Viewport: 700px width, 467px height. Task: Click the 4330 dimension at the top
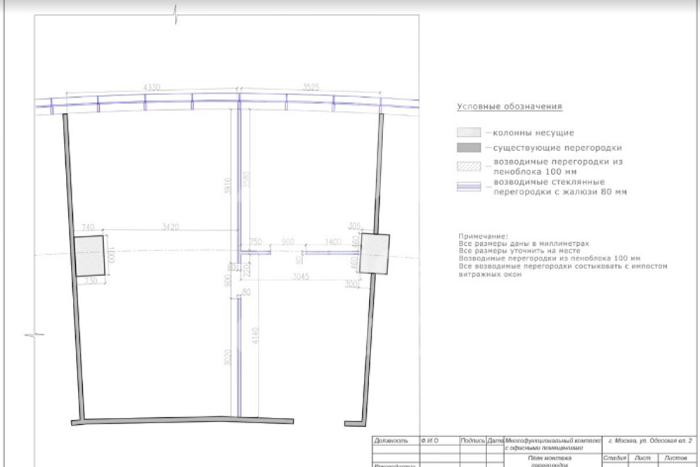(152, 88)
